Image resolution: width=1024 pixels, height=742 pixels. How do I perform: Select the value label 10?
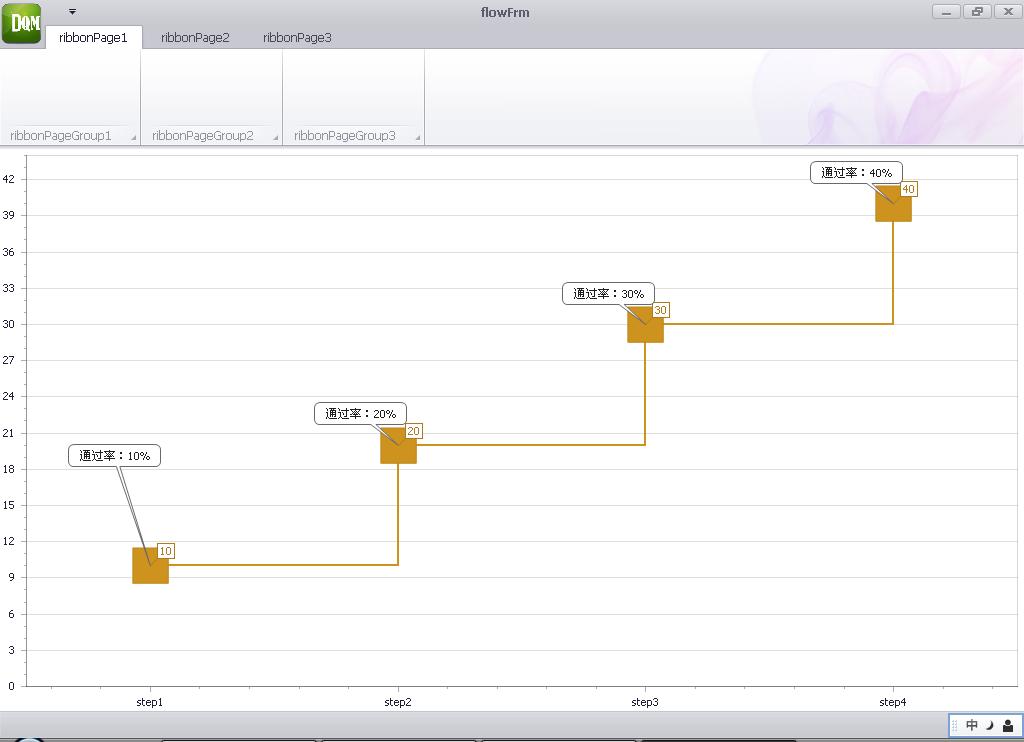tap(166, 551)
